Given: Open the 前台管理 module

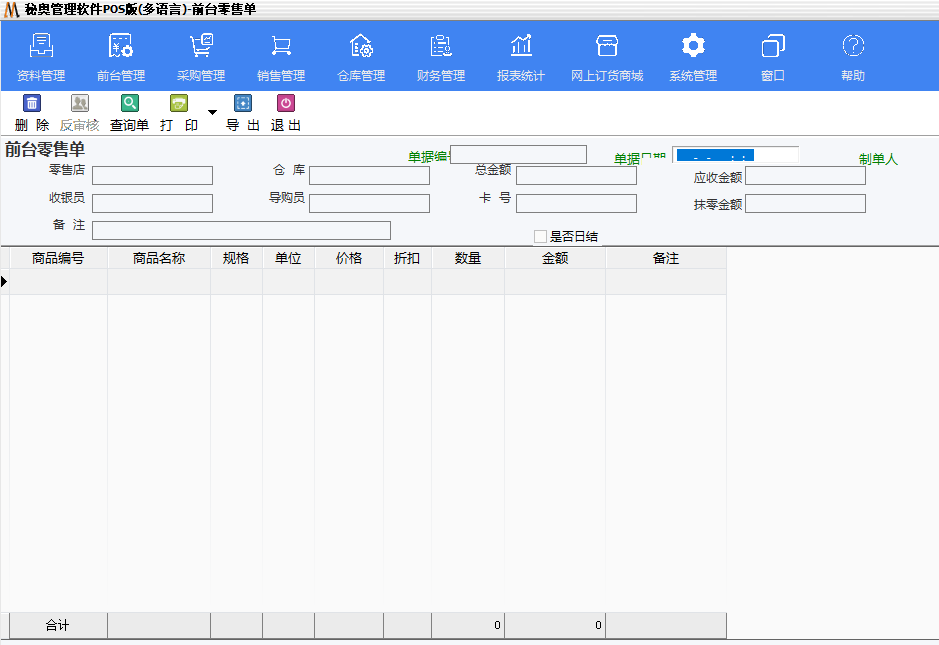Looking at the screenshot, I should click(x=121, y=57).
